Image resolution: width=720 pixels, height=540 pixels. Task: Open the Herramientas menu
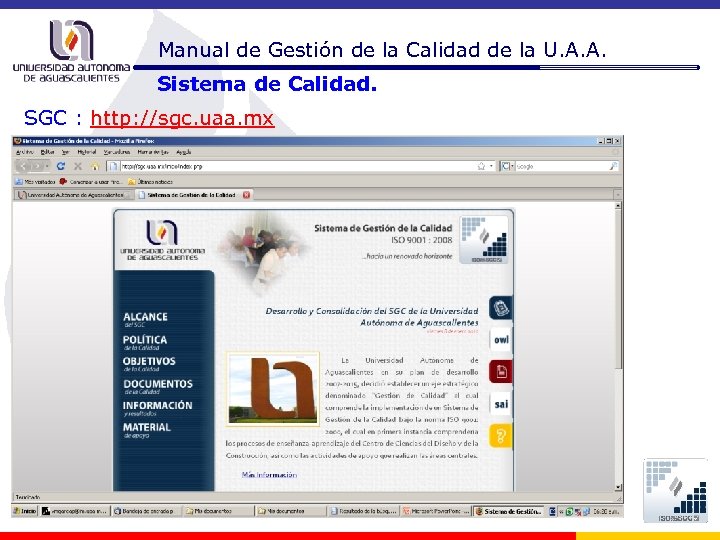153,152
